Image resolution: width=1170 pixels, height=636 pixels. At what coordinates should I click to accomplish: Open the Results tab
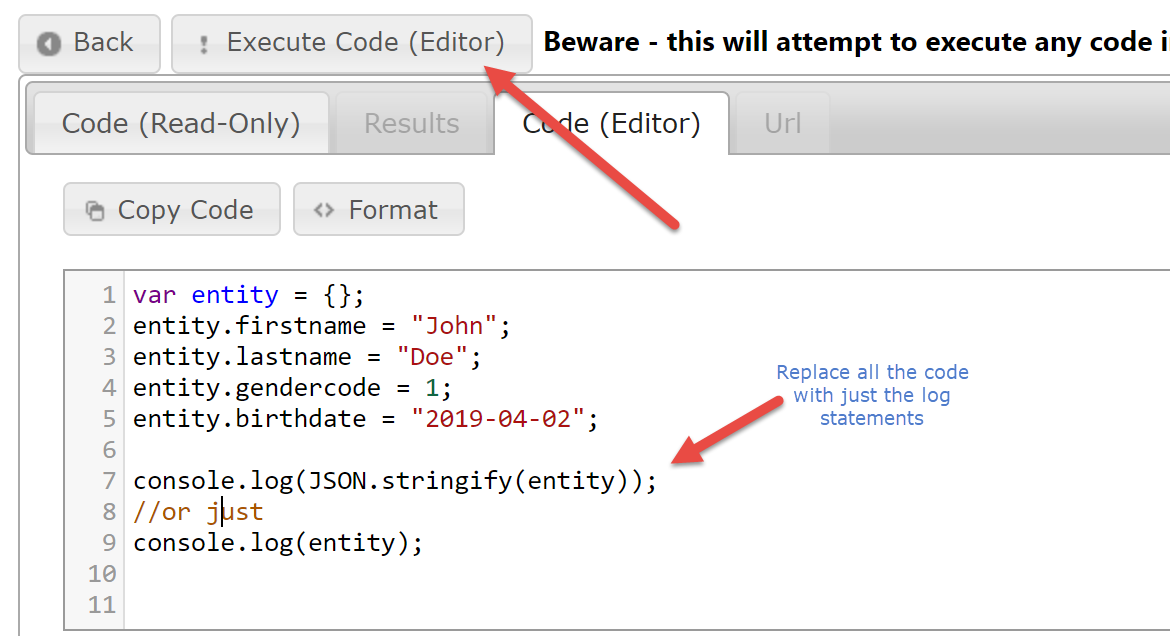[412, 124]
